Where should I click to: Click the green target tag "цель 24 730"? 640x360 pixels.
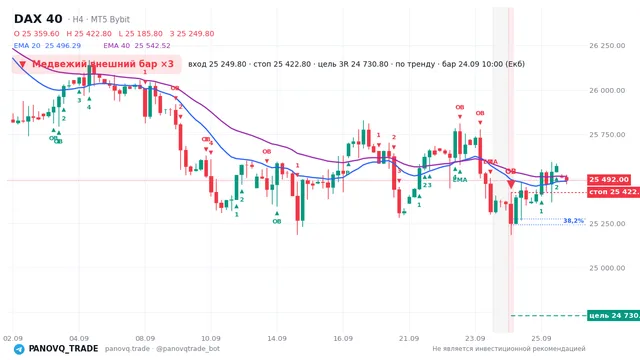coord(613,316)
